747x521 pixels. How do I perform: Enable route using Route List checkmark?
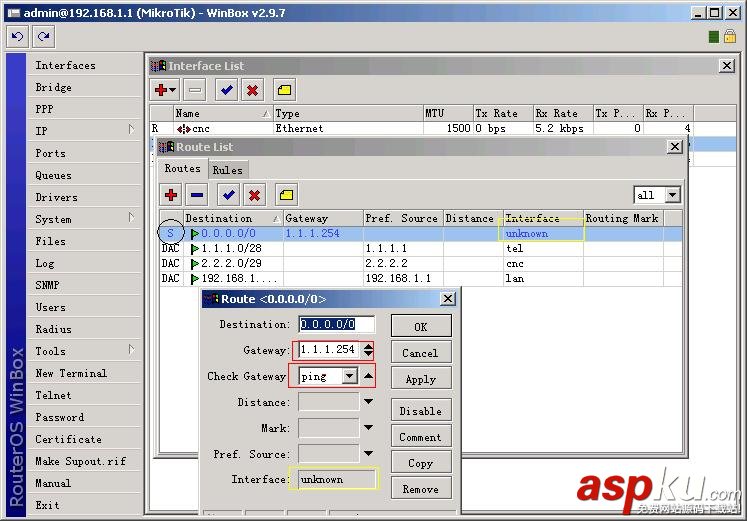click(x=229, y=195)
